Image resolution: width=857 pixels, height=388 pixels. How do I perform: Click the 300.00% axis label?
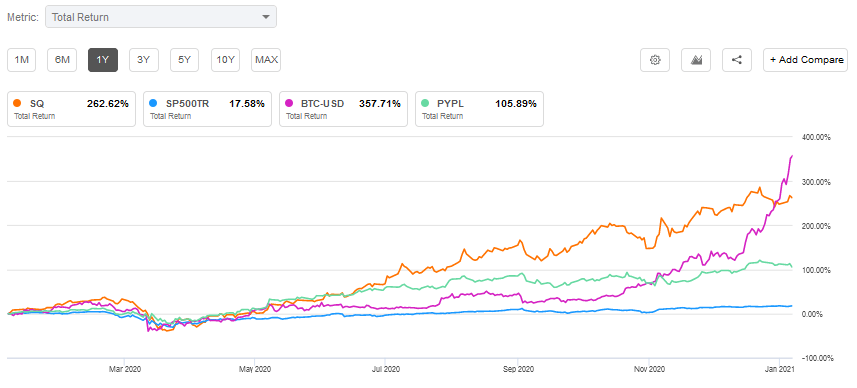pyautogui.click(x=815, y=182)
